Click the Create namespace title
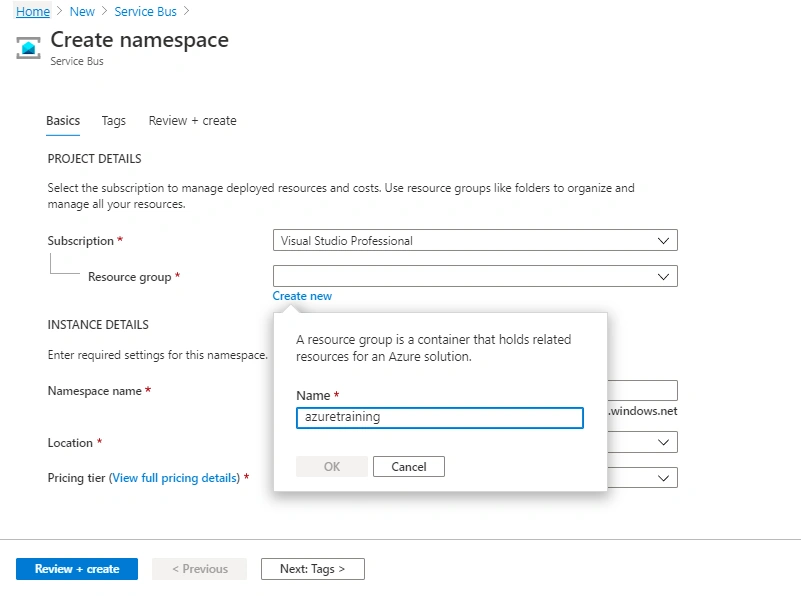Screen dimensions: 801x596 click(x=139, y=40)
